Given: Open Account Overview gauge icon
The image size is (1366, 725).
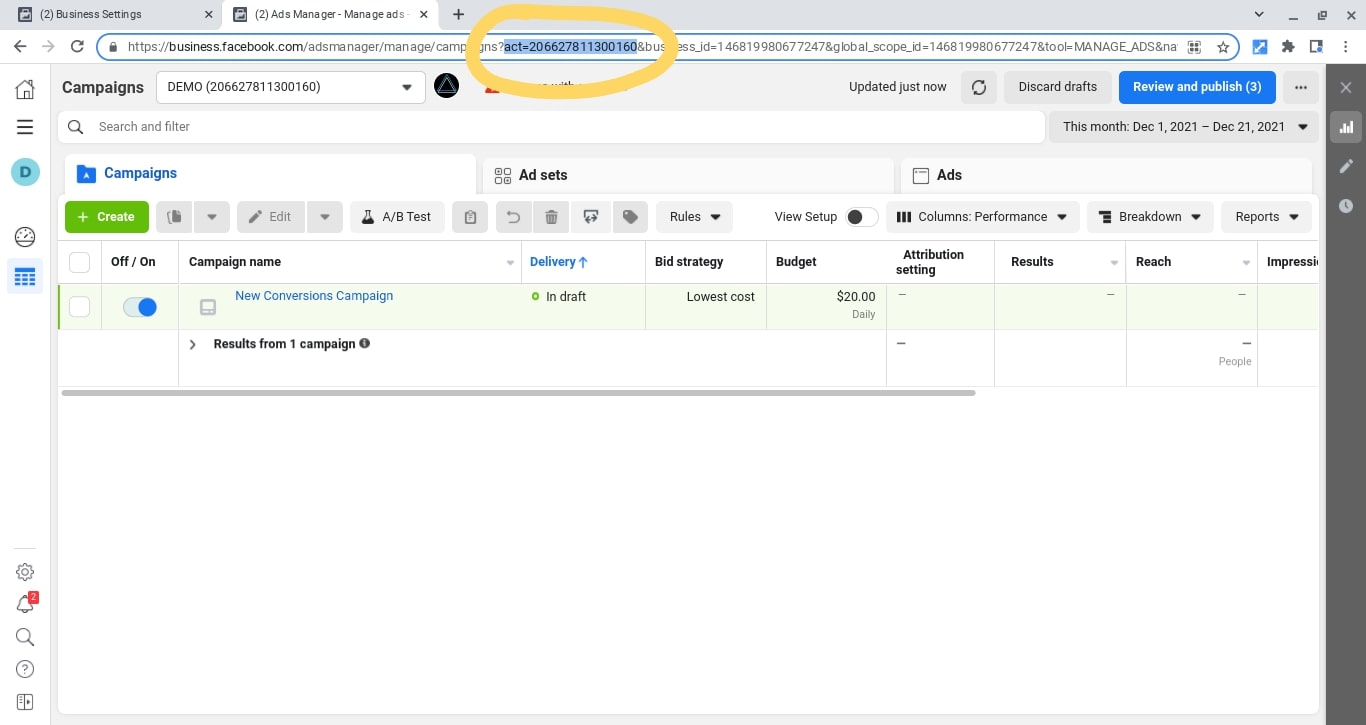Looking at the screenshot, I should pos(25,237).
